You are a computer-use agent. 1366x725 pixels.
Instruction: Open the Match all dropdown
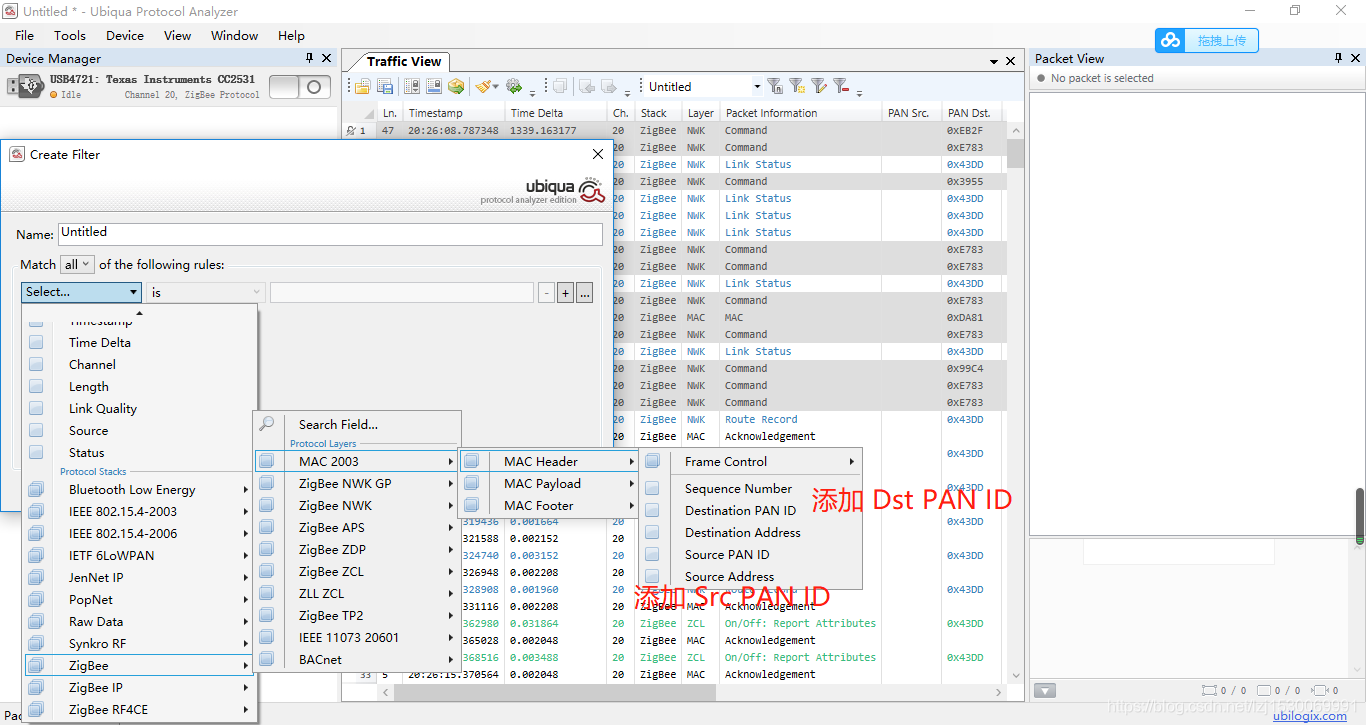coord(77,265)
